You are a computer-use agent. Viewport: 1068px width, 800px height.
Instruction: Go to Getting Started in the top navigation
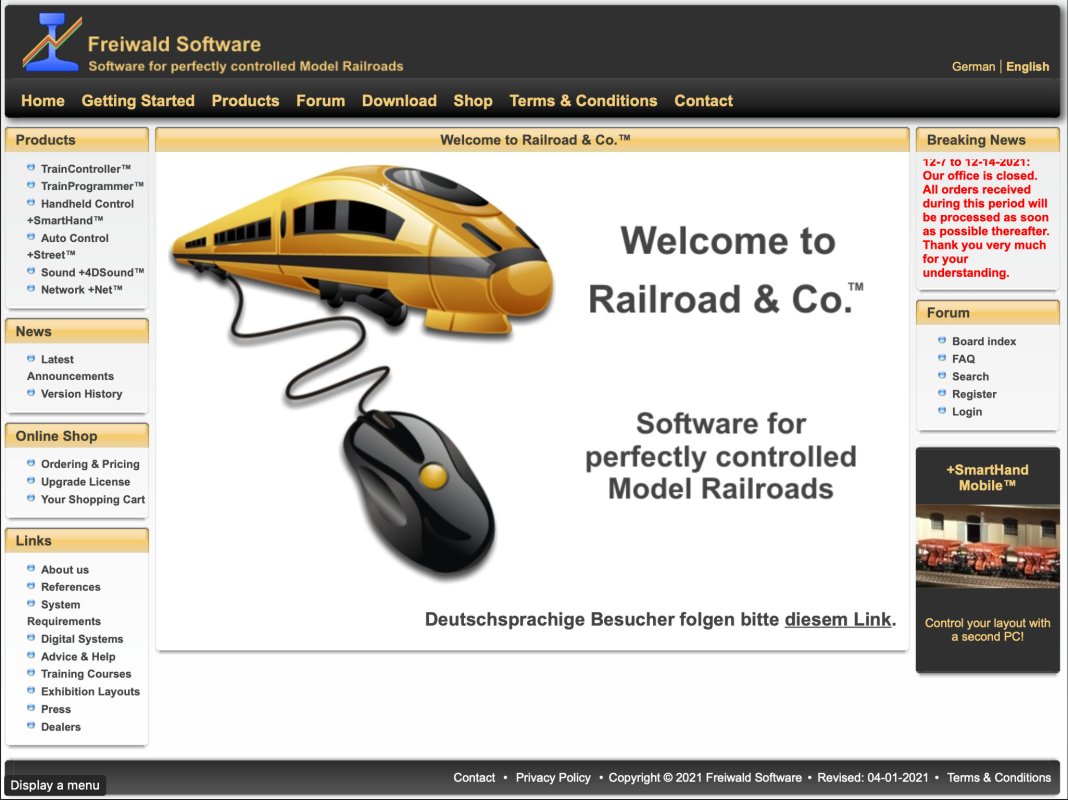pyautogui.click(x=138, y=101)
